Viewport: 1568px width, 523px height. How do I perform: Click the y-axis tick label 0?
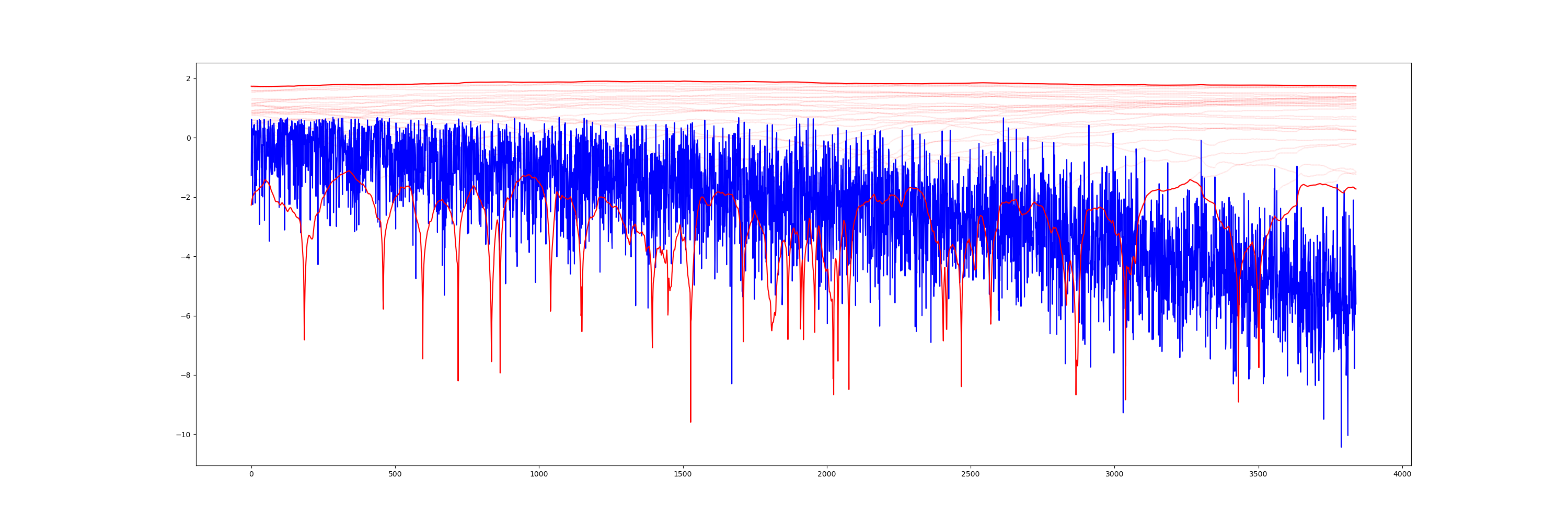coord(188,138)
